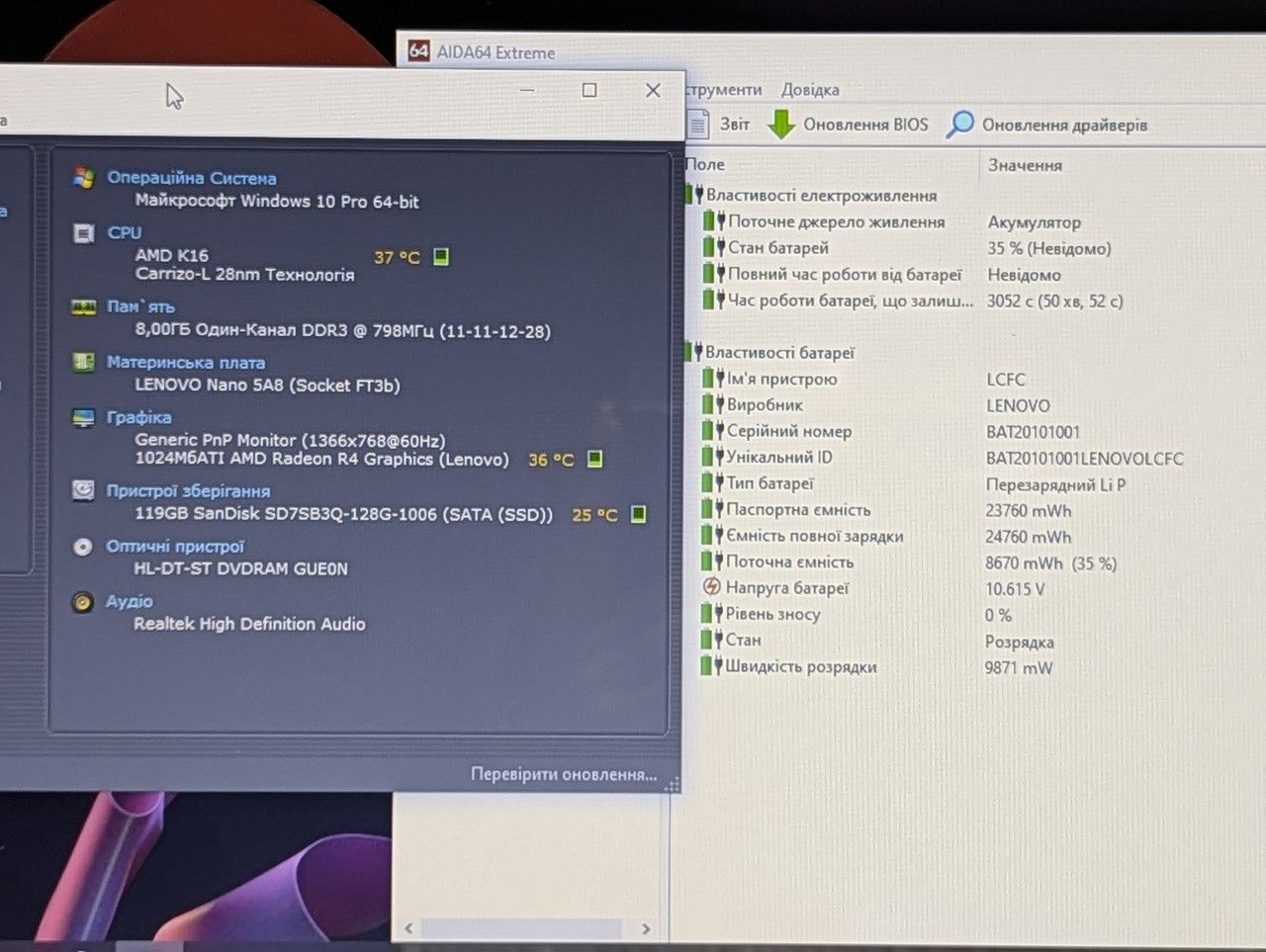Open the Звіт report in AIDA64 toolbar
The width and height of the screenshot is (1266, 952).
click(719, 124)
